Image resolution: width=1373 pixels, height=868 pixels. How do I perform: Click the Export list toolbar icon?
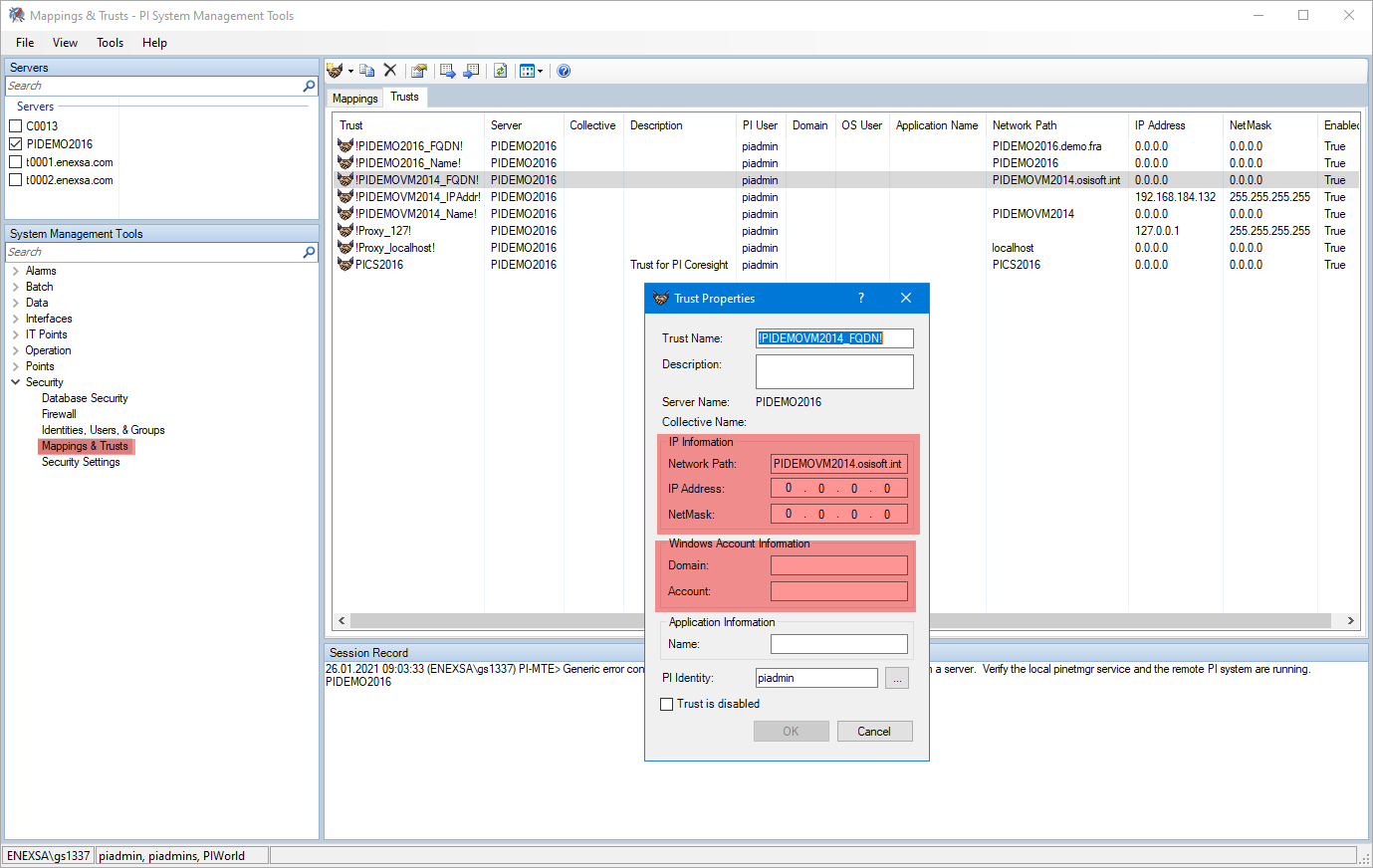448,71
